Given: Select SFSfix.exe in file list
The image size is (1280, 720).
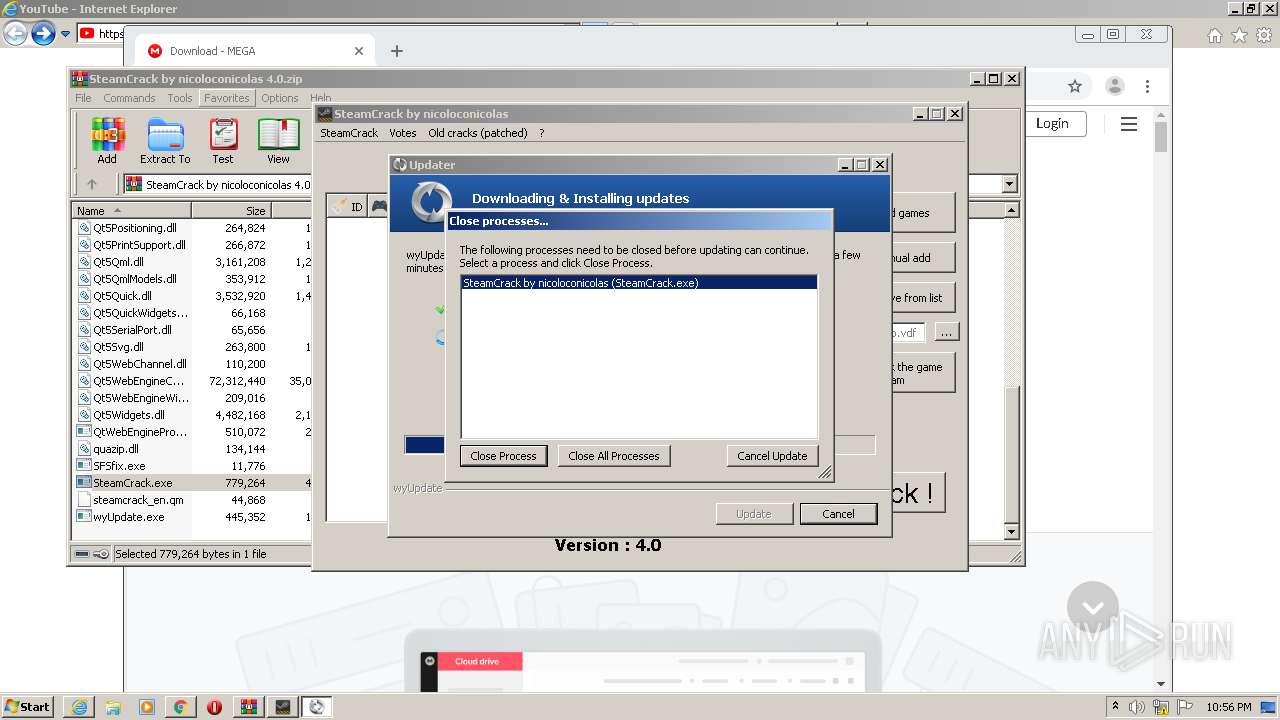Looking at the screenshot, I should [119, 466].
